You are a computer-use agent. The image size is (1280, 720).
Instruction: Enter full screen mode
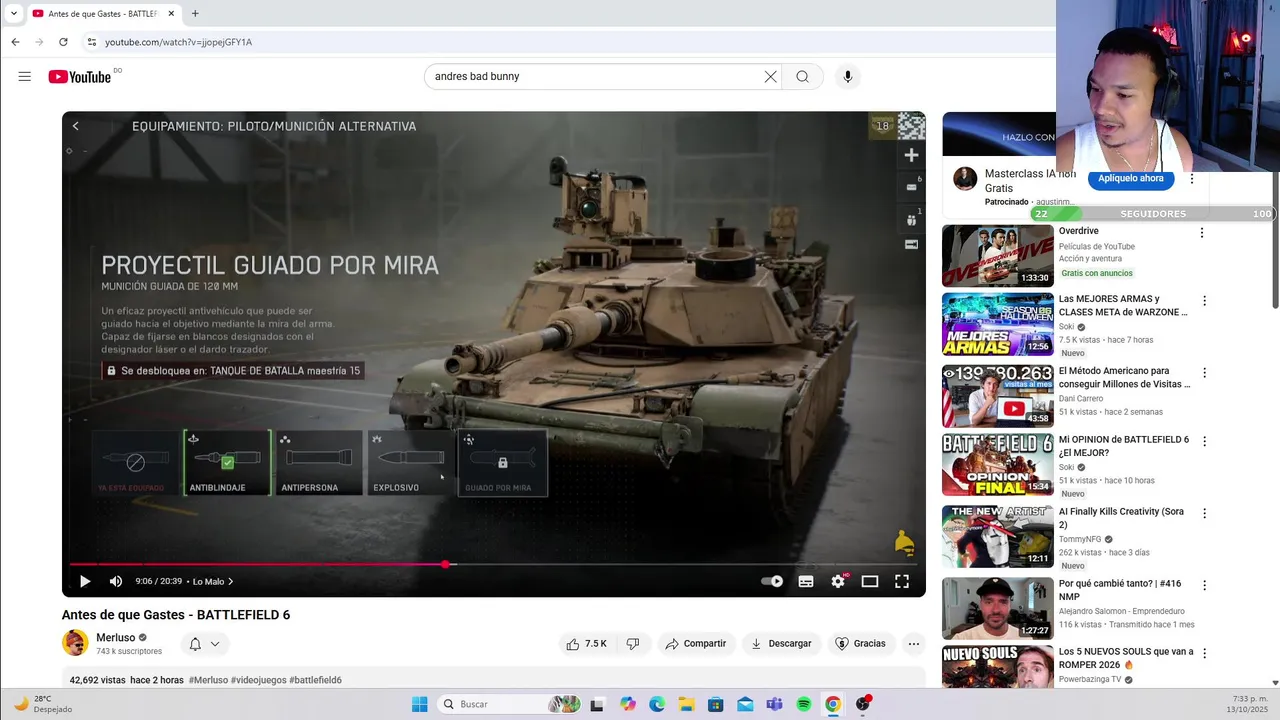coord(901,581)
